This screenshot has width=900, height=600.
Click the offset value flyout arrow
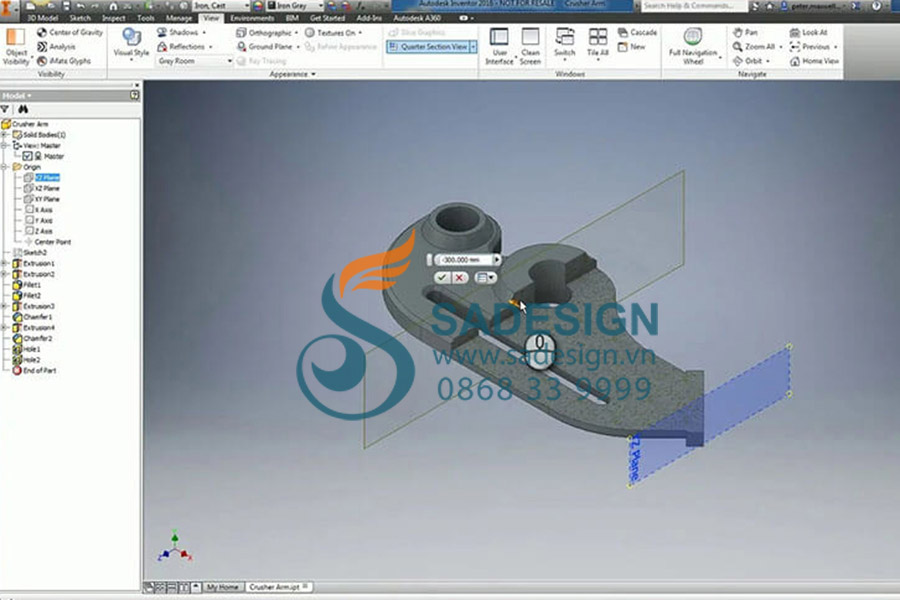point(497,260)
